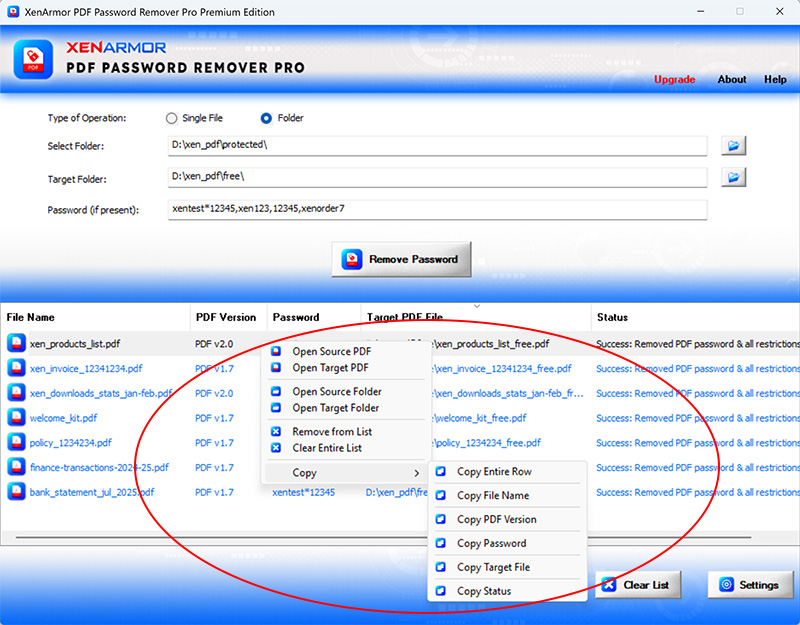
Task: Click the Target Folder path field
Action: (x=437, y=177)
